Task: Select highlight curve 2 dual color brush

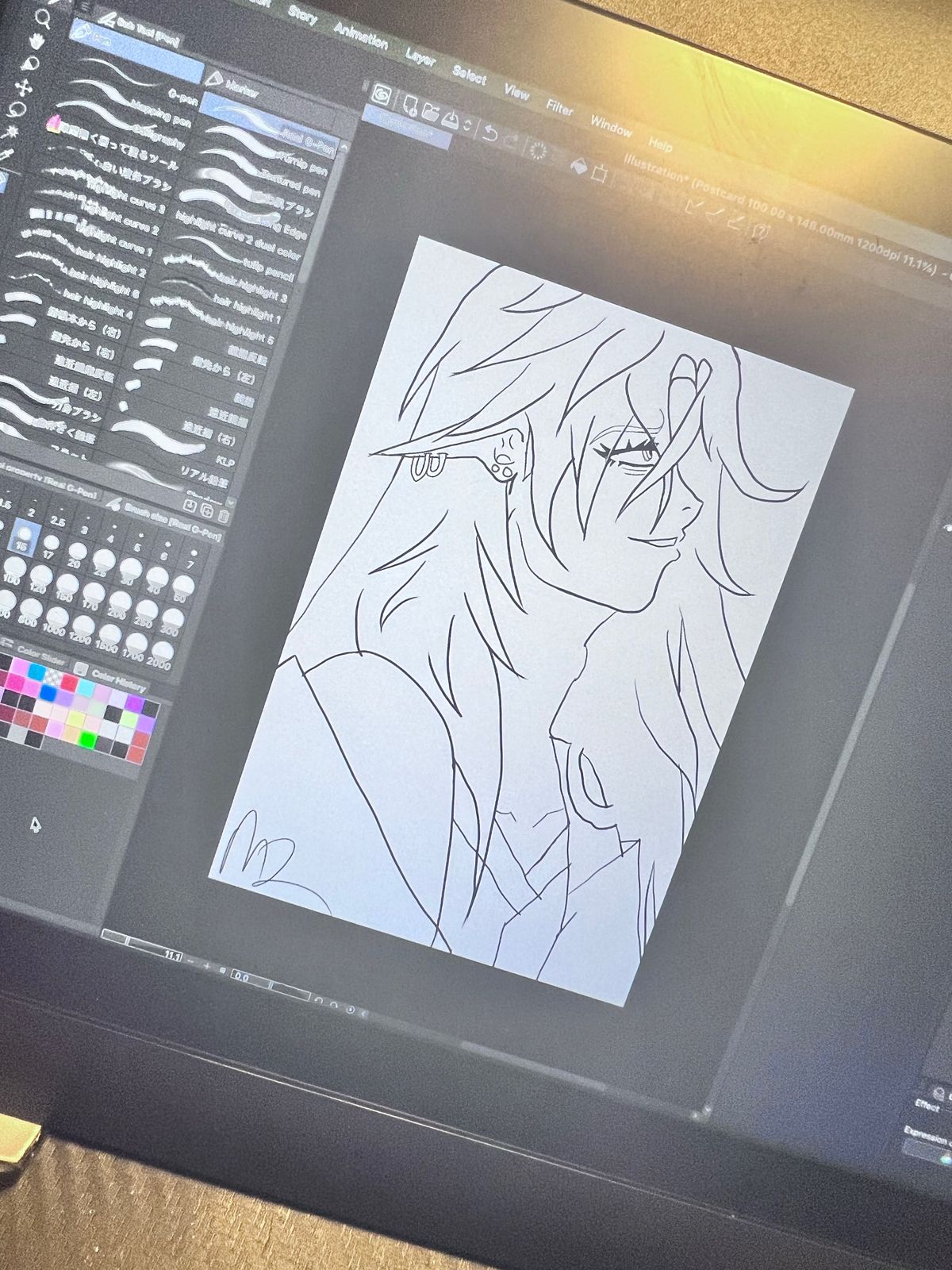Action: tap(236, 237)
